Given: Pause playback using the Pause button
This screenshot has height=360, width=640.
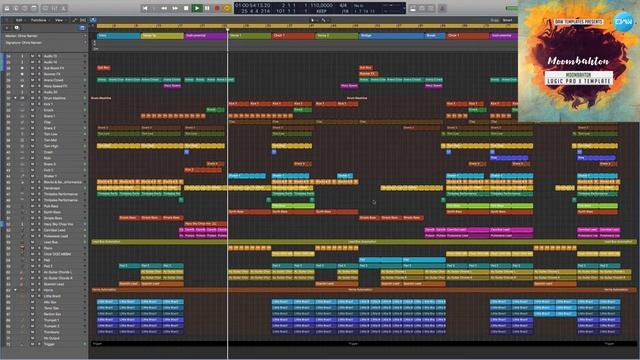Looking at the screenshot, I should click(207, 8).
